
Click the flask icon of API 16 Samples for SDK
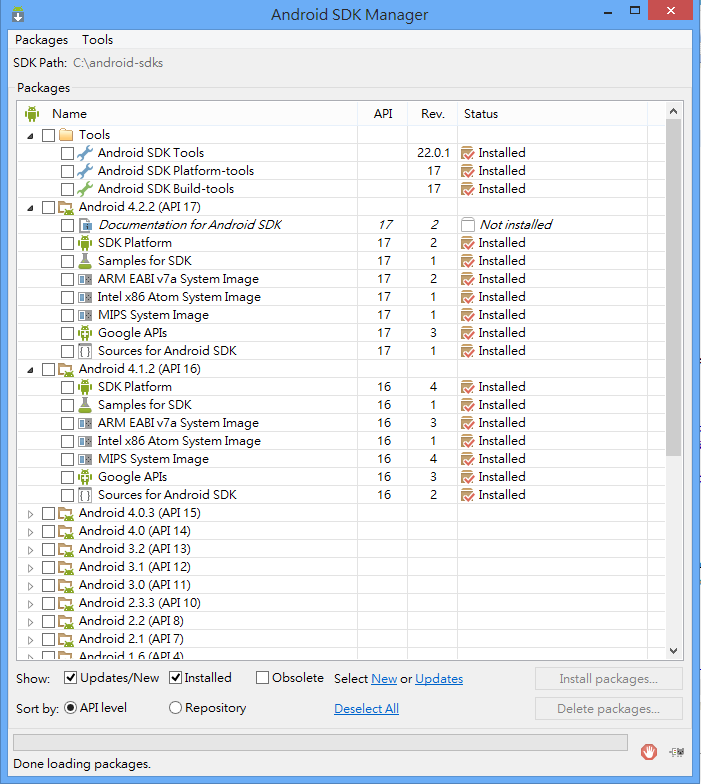pos(85,405)
